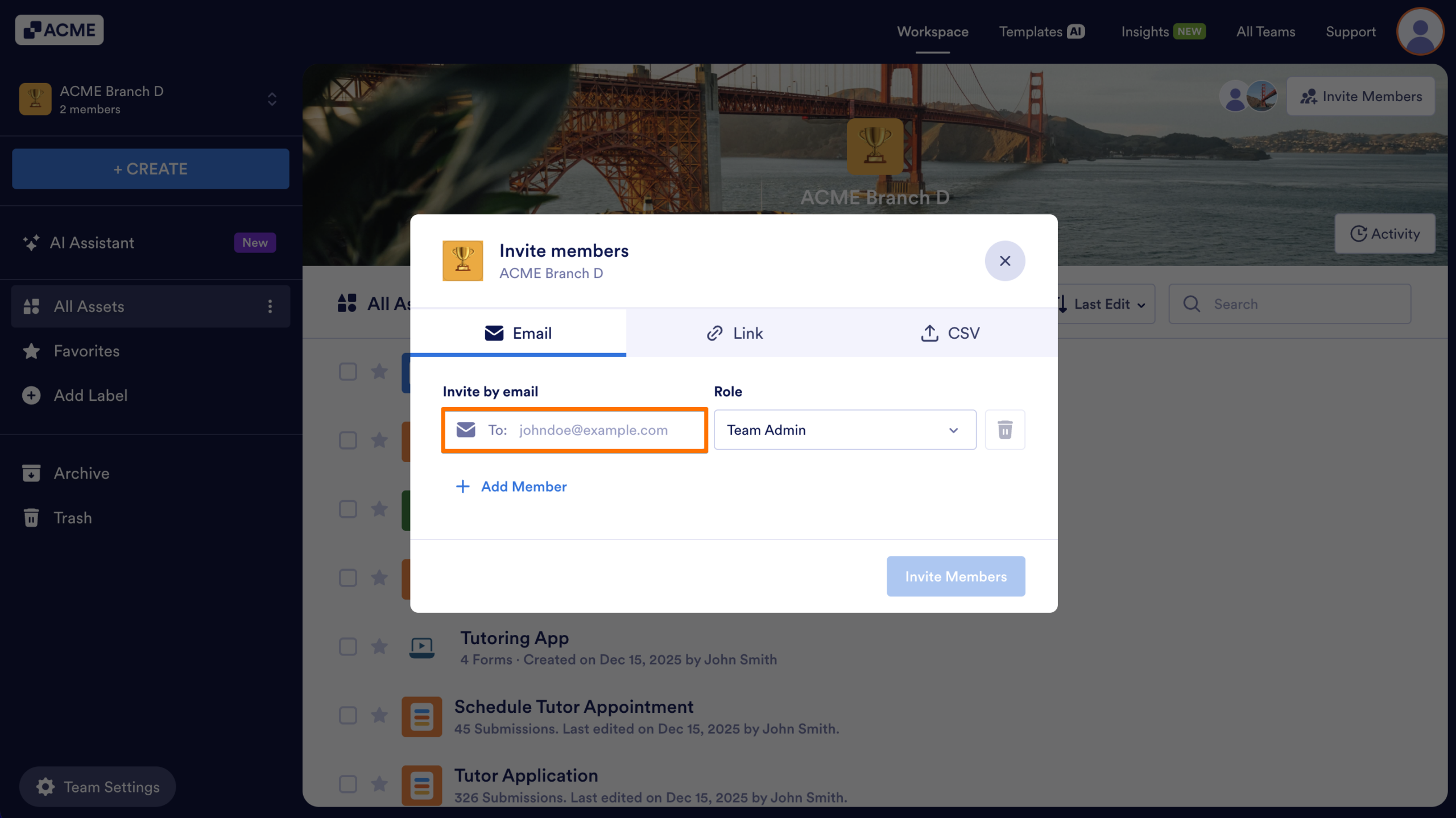The width and height of the screenshot is (1456, 818).
Task: Click the ACME logo in top left
Action: (x=59, y=30)
